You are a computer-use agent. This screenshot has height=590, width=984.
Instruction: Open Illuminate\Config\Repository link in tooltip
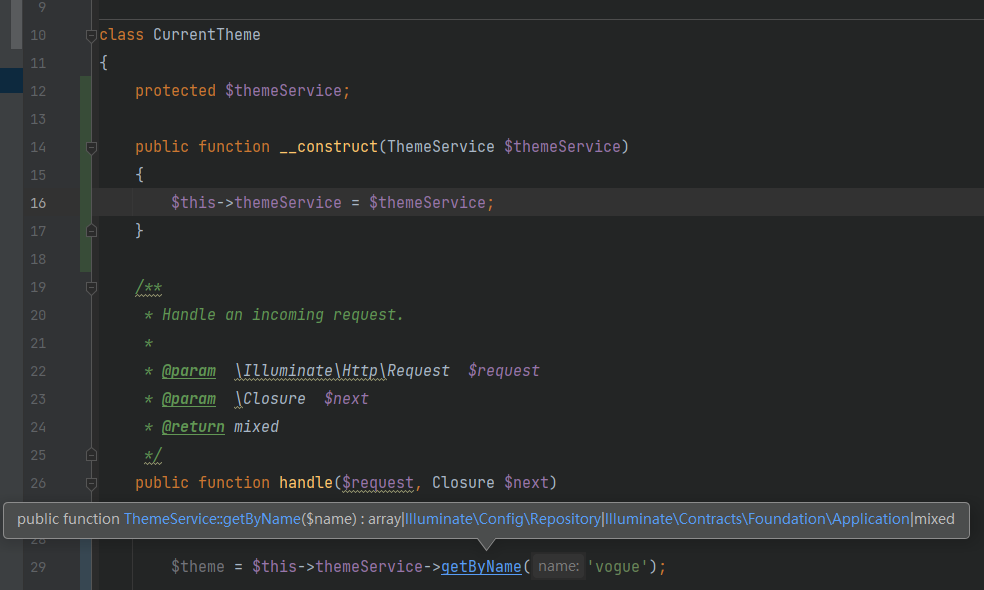[503, 519]
